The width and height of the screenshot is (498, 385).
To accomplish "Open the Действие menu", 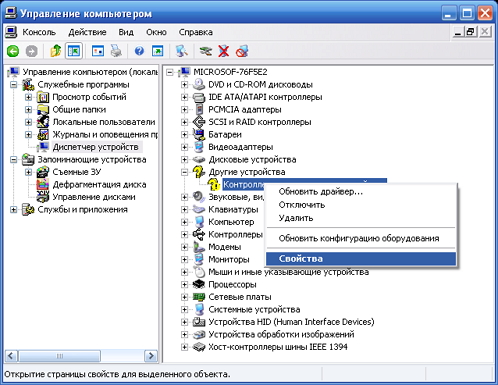I will coord(87,32).
